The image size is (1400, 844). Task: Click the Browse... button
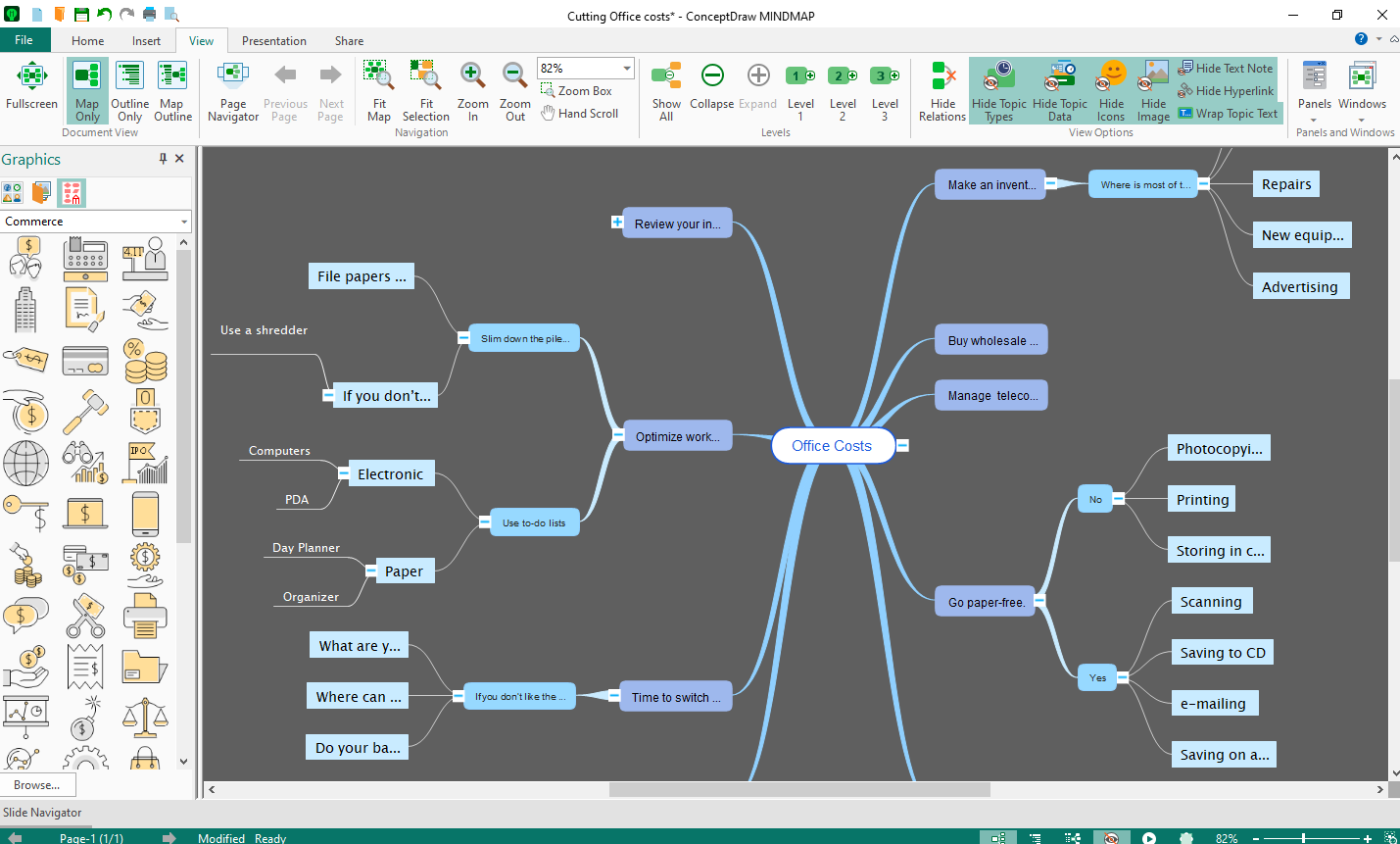pos(37,784)
